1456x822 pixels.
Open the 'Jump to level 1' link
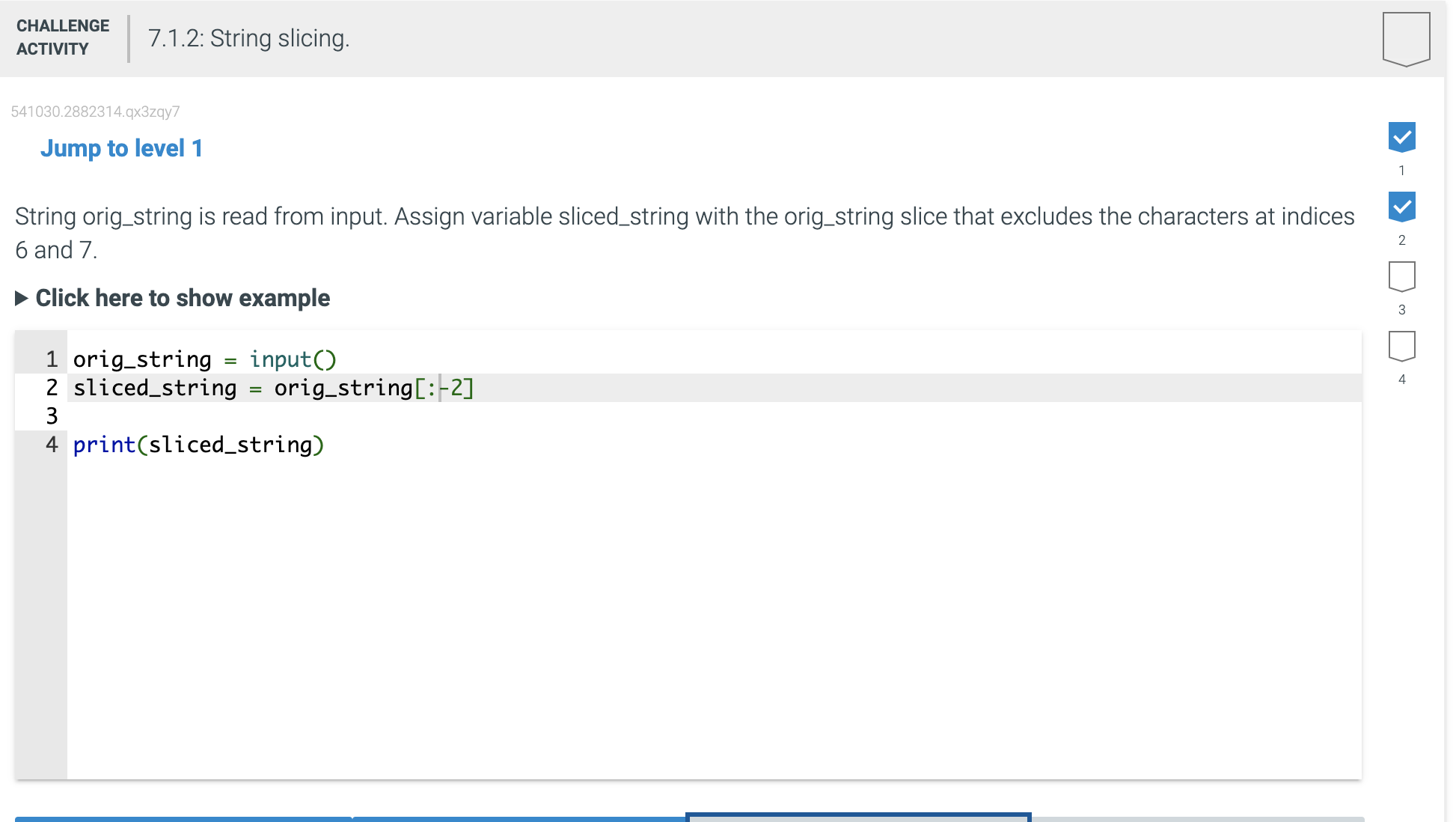click(x=120, y=147)
